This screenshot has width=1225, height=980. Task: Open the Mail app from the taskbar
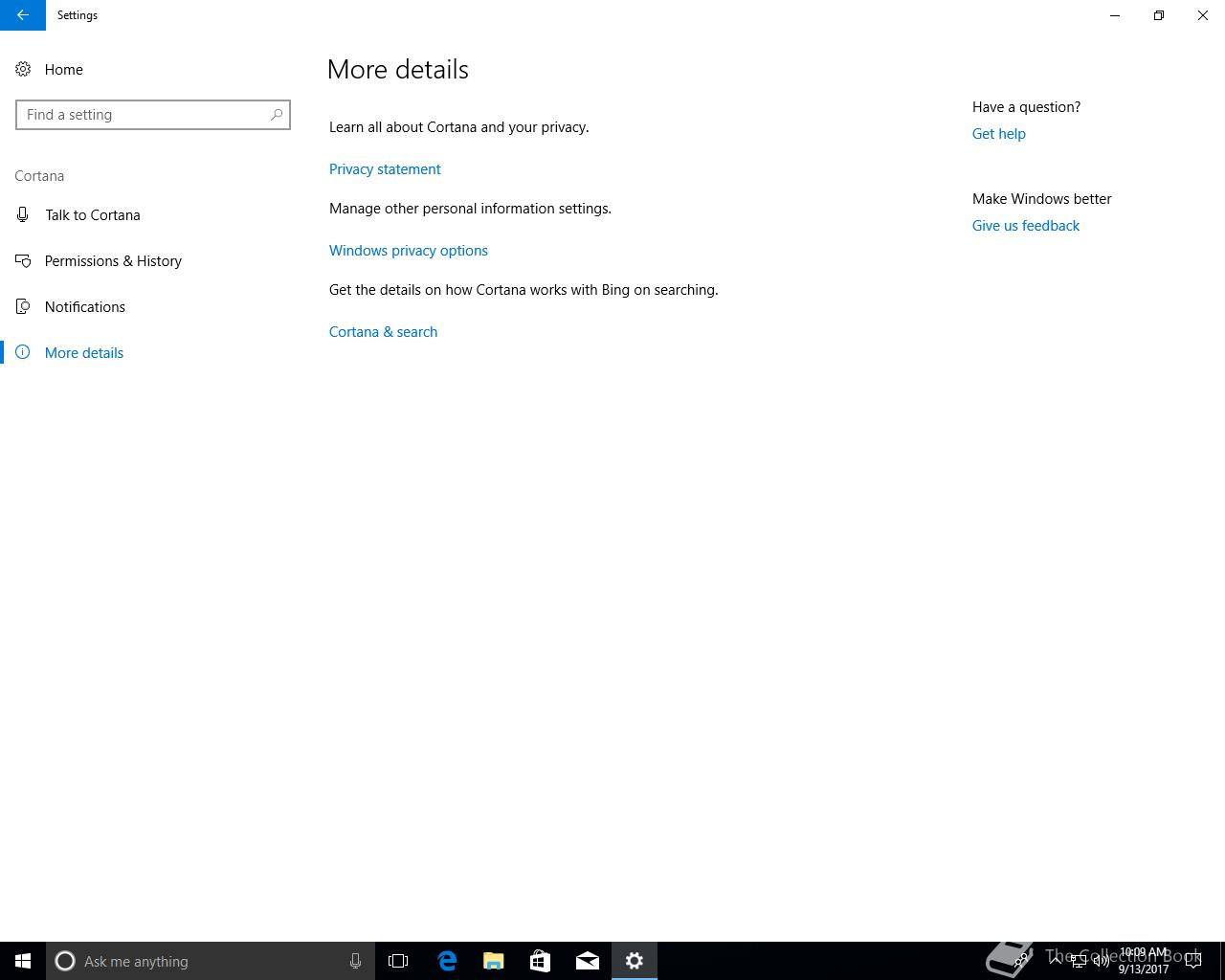point(588,961)
